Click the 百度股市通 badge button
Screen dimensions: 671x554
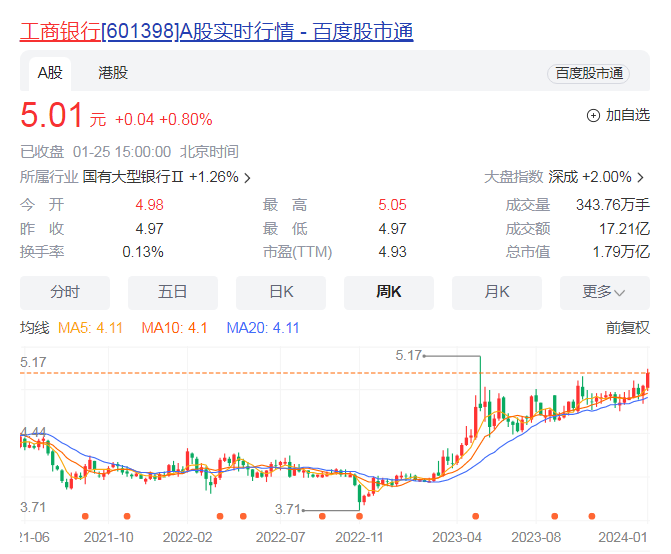pos(588,74)
